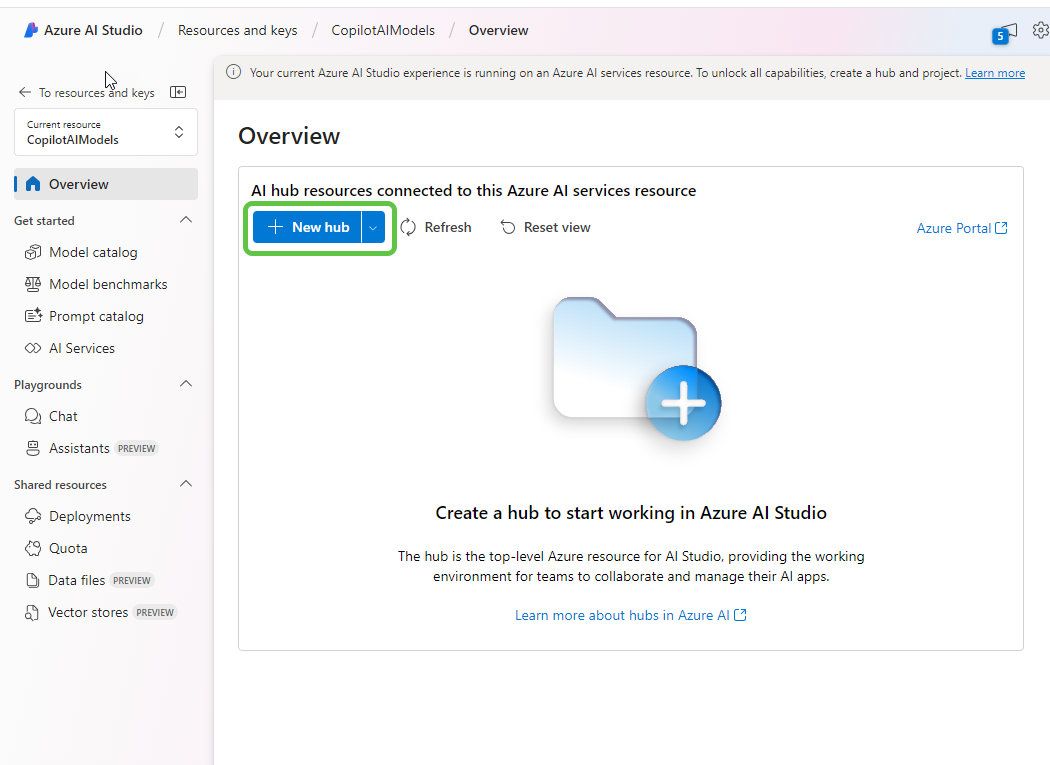Open the Current resource CopilotAIModels selector
1050x765 pixels.
click(x=106, y=132)
